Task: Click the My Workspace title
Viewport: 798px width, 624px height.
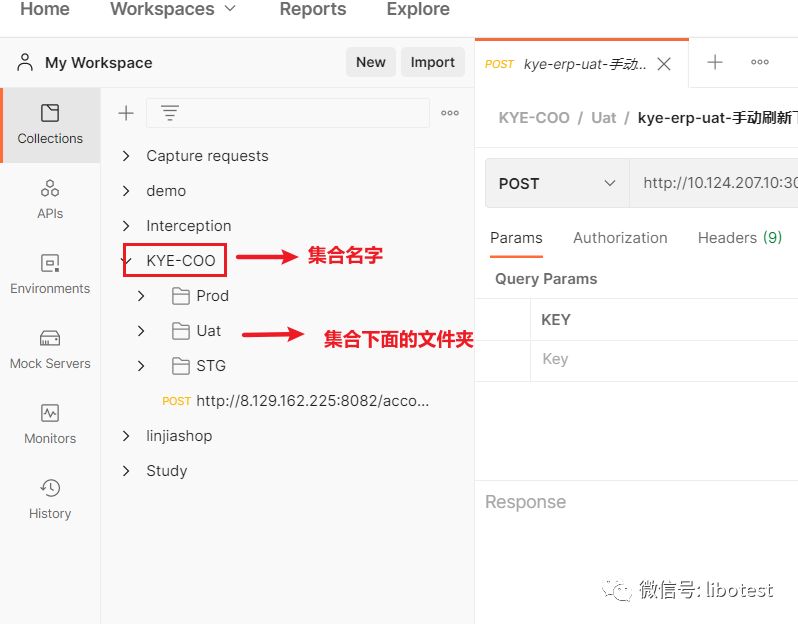Action: tap(99, 63)
